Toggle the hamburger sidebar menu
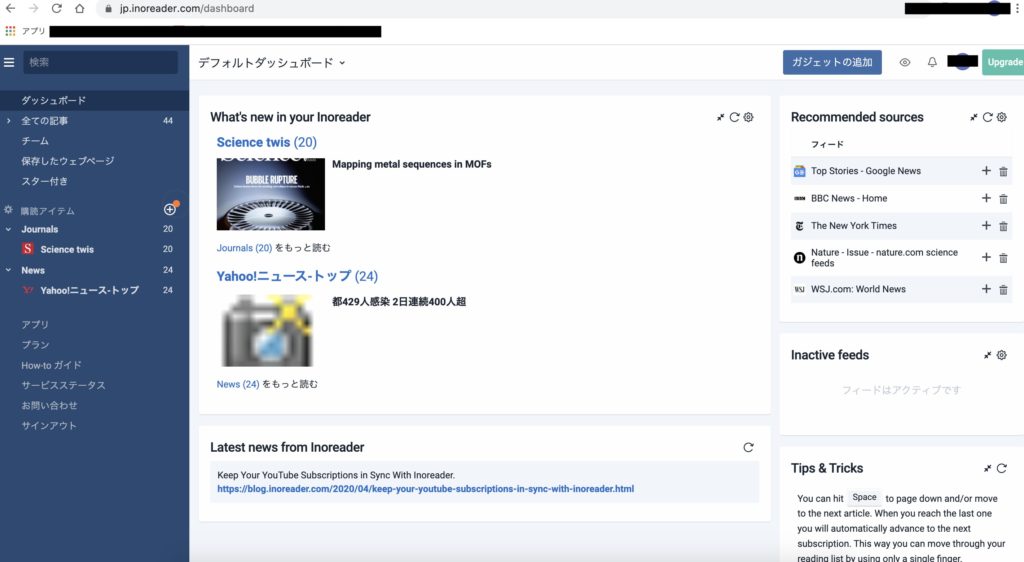This screenshot has height=562, width=1024. [9, 63]
